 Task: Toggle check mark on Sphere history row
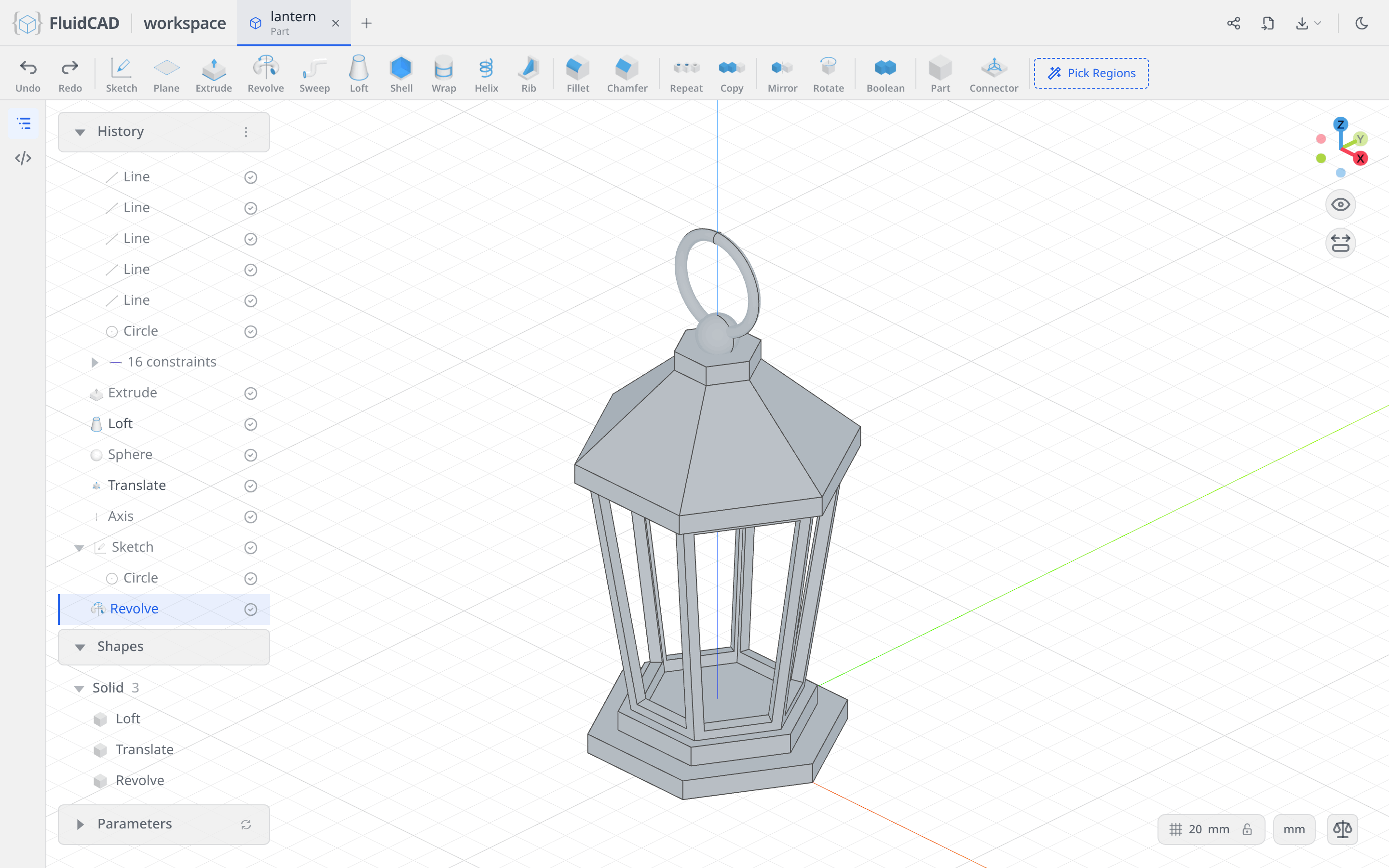(251, 455)
